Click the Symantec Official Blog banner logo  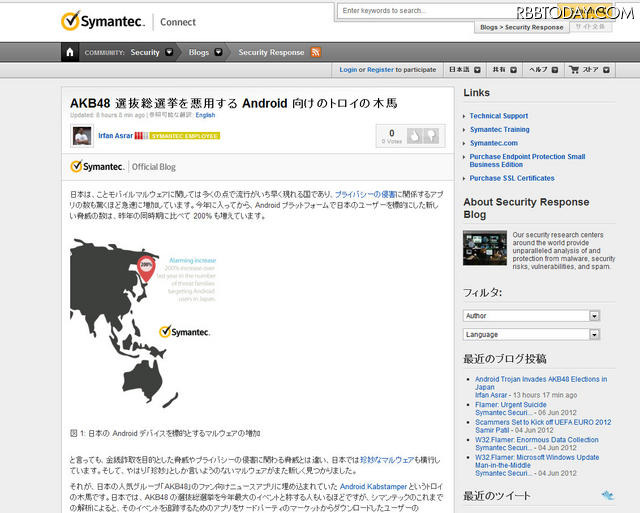pyautogui.click(x=123, y=167)
